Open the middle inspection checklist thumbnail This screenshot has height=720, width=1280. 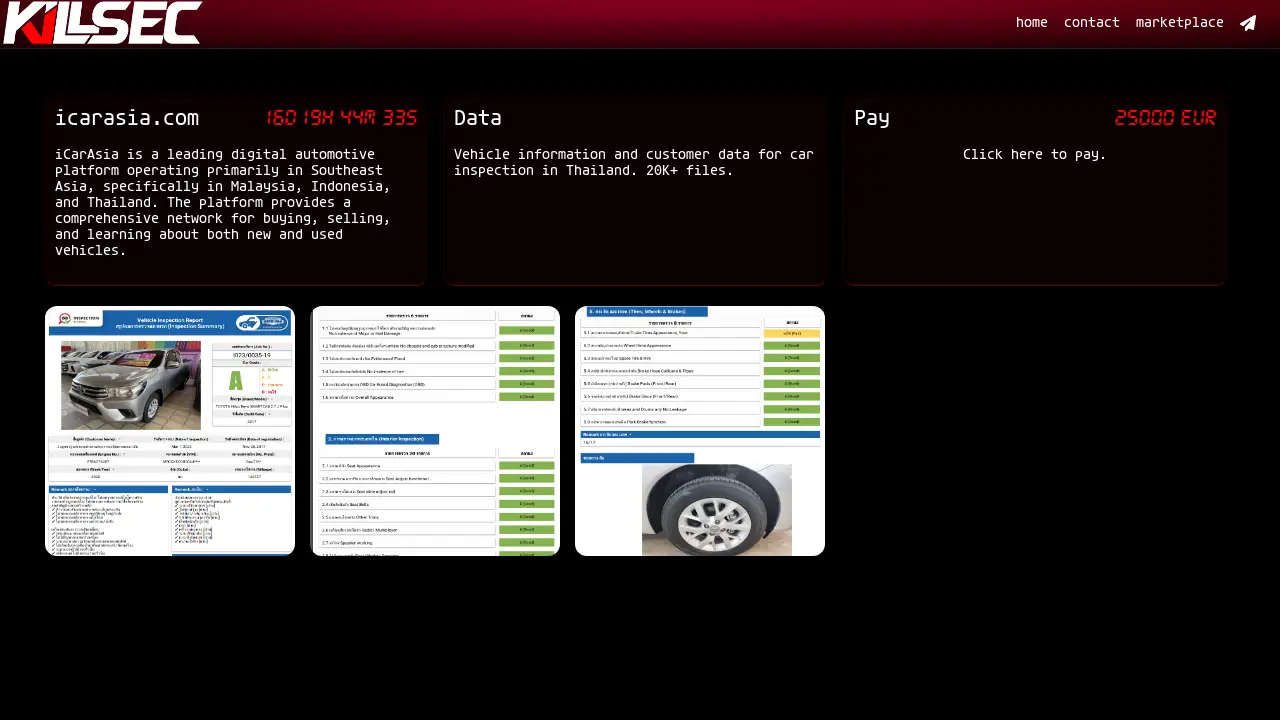click(x=435, y=431)
